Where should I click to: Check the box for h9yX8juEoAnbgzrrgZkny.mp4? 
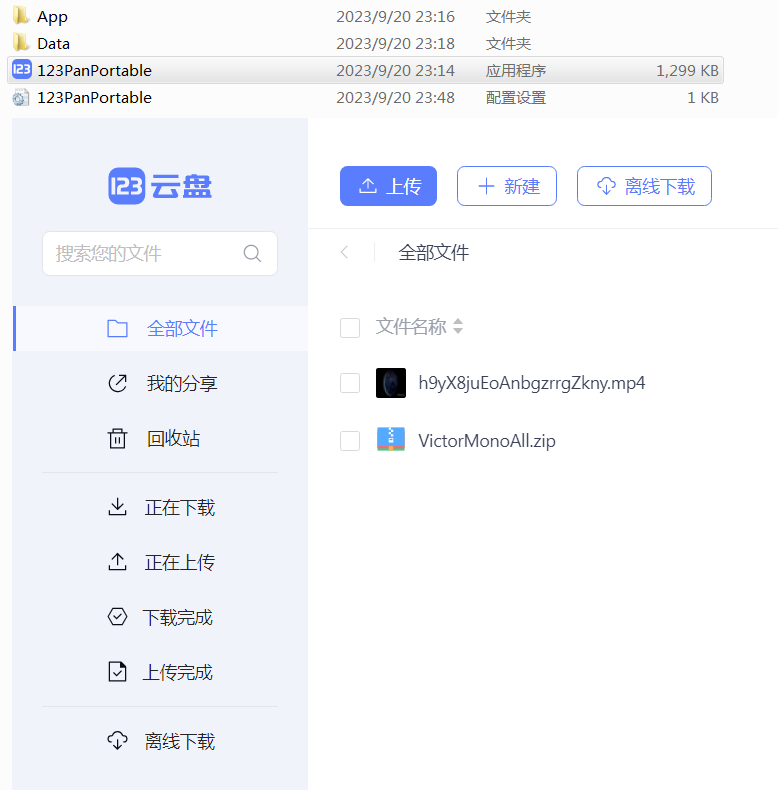[350, 383]
